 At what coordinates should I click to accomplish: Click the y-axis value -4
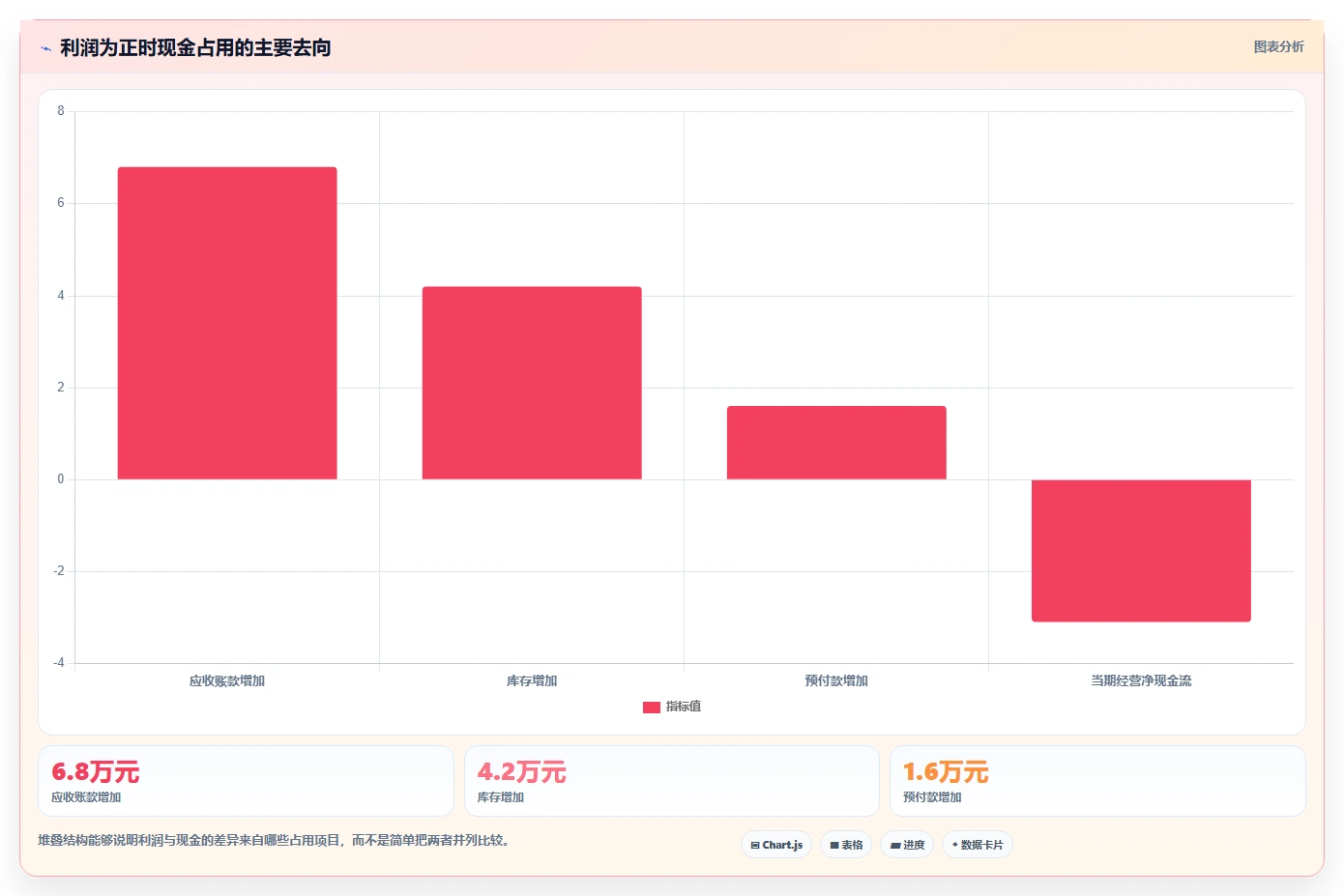click(x=59, y=663)
